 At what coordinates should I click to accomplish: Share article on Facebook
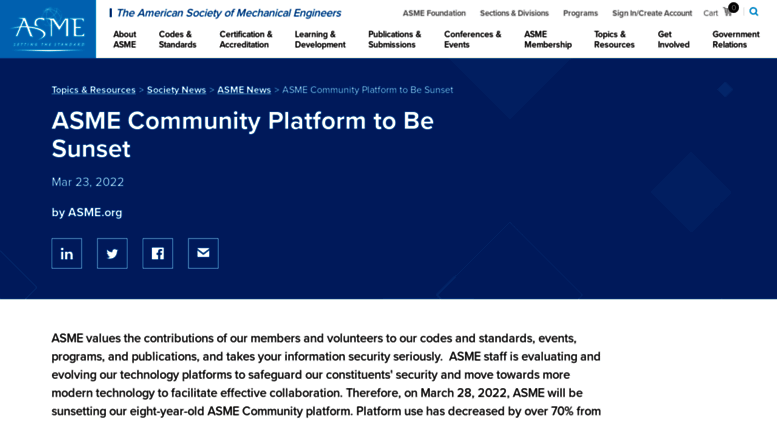click(158, 254)
